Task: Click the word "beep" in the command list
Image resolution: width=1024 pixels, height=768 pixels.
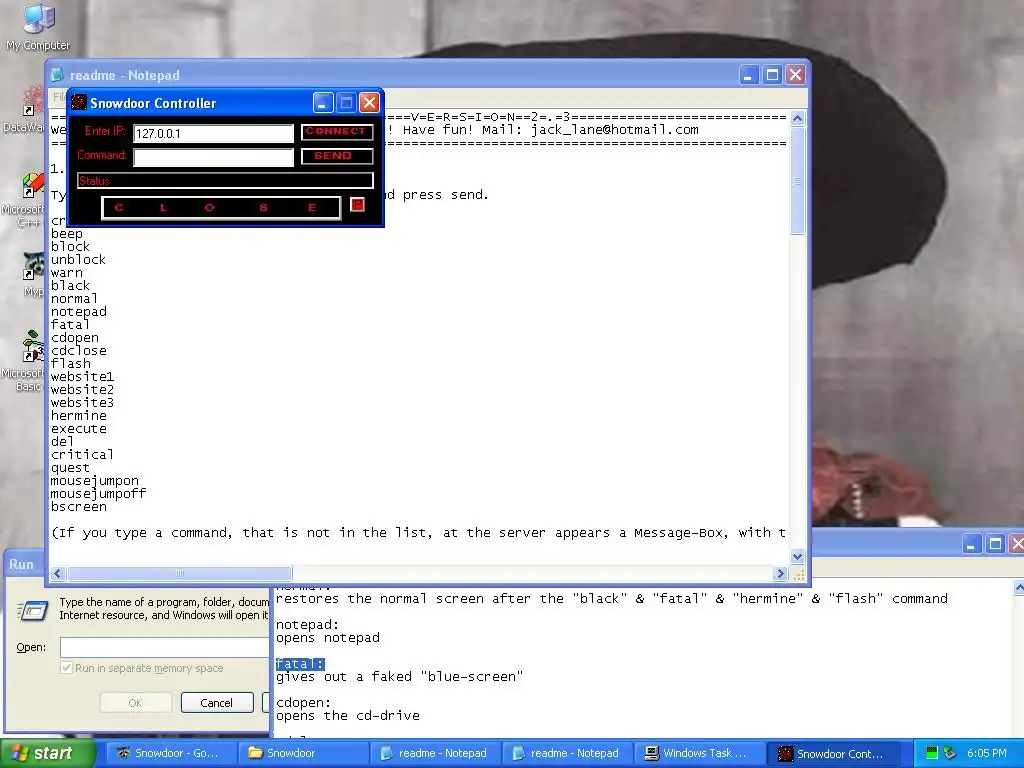Action: pyautogui.click(x=67, y=234)
